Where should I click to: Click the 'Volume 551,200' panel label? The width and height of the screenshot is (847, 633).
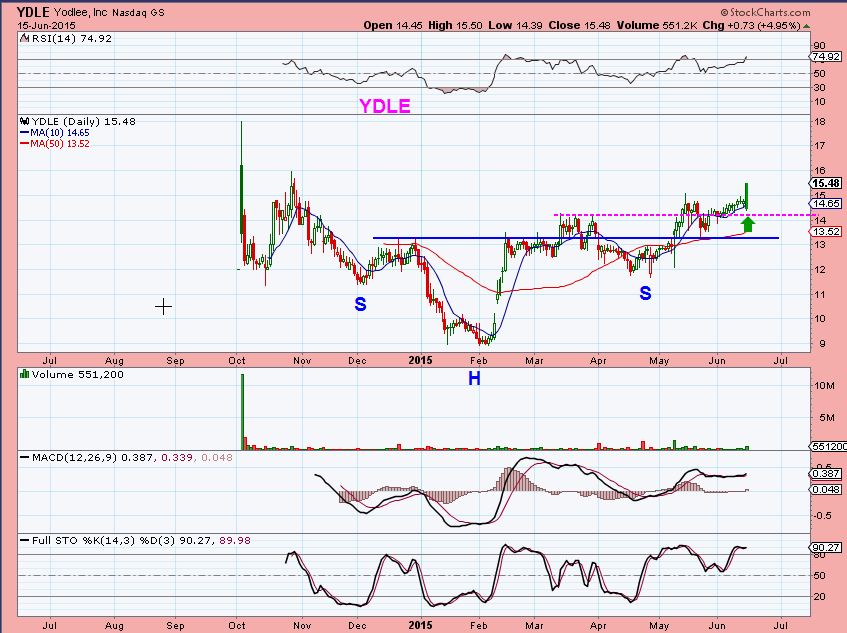point(77,374)
